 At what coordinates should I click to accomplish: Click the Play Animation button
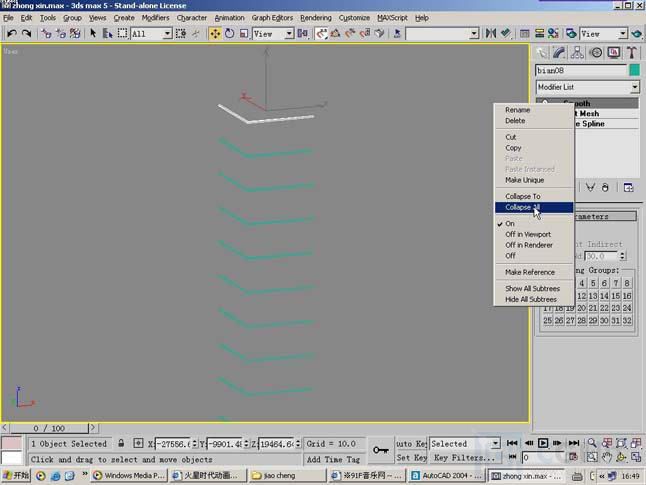(543, 443)
